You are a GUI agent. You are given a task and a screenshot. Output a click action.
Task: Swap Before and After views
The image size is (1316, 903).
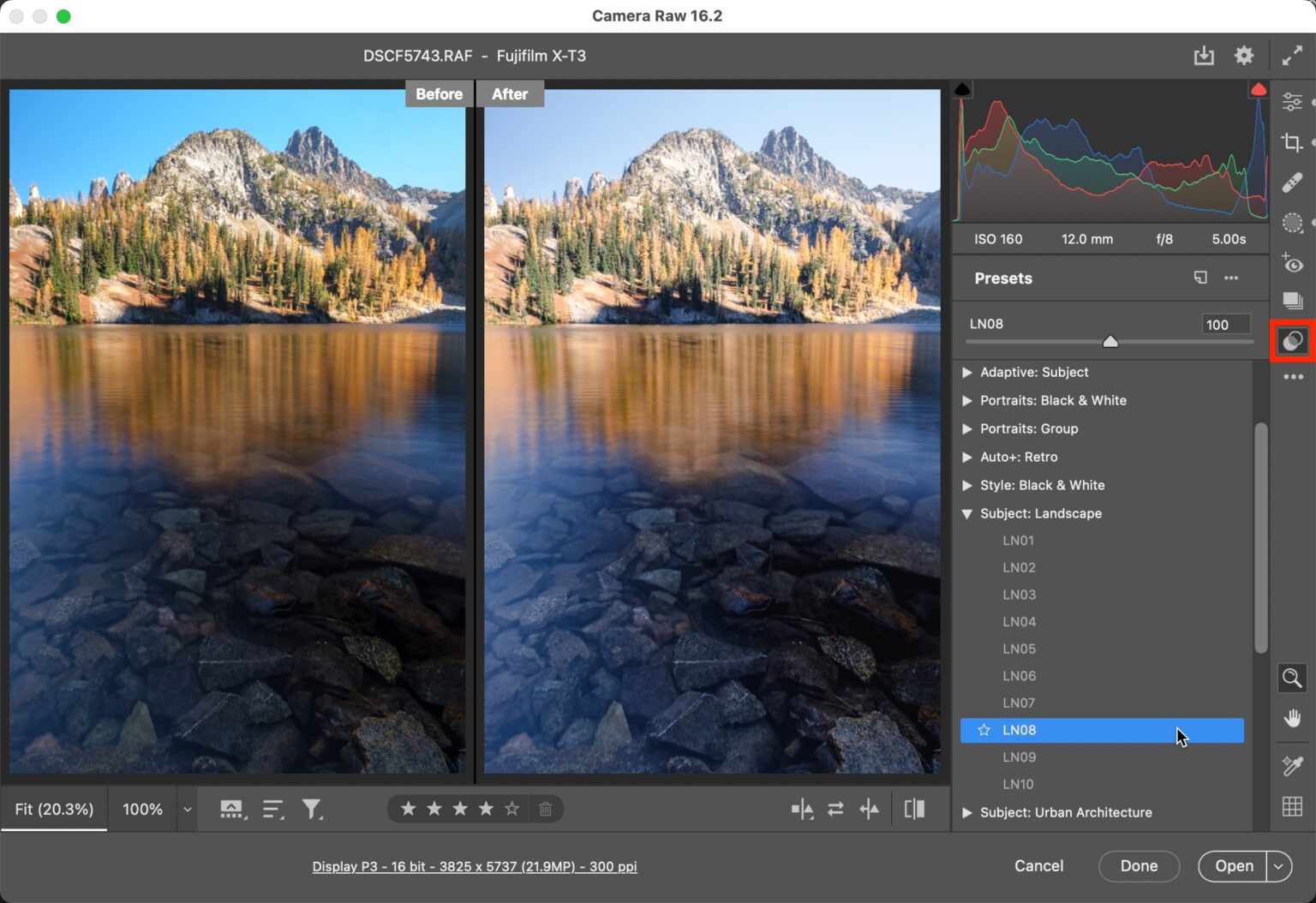point(835,809)
